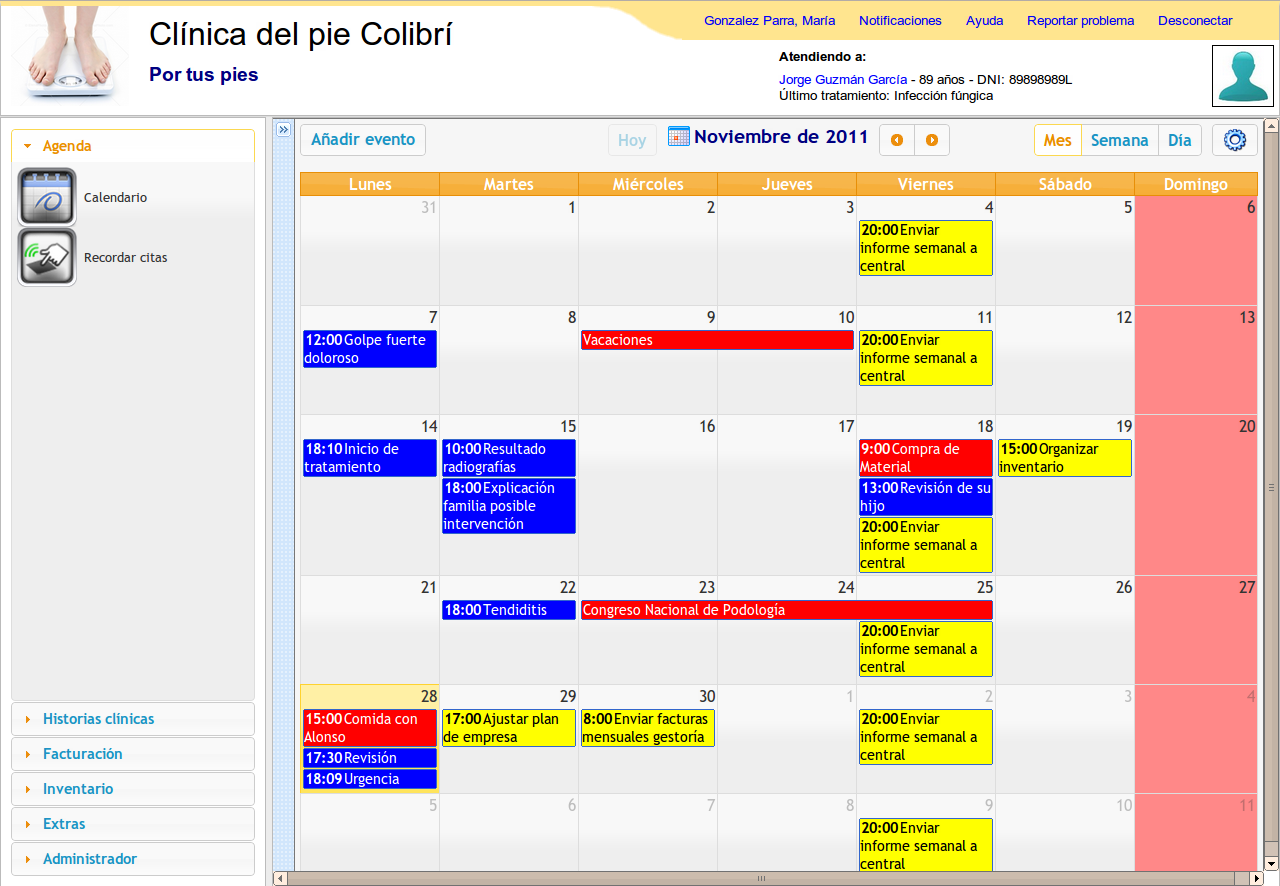Viewport: 1280px width, 886px height.
Task: Click the vertical scrollbar down arrow
Action: click(1271, 863)
